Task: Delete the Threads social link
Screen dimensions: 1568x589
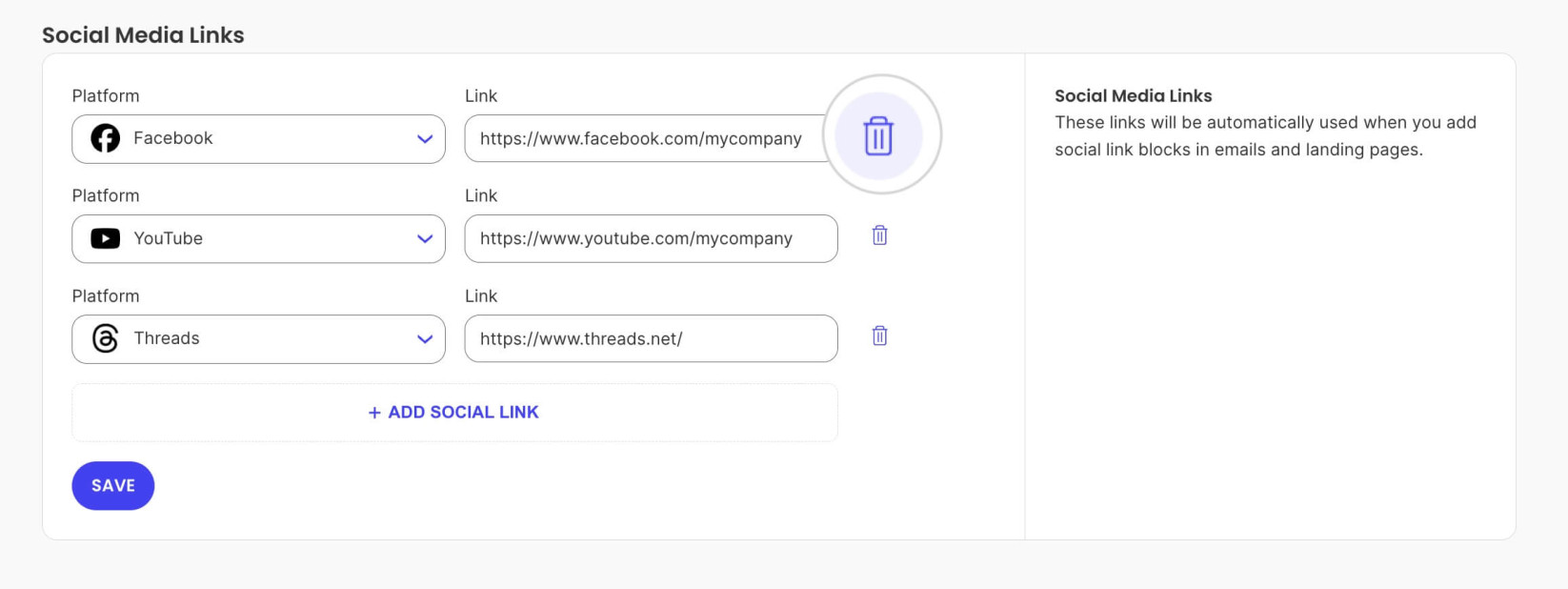Action: point(879,335)
